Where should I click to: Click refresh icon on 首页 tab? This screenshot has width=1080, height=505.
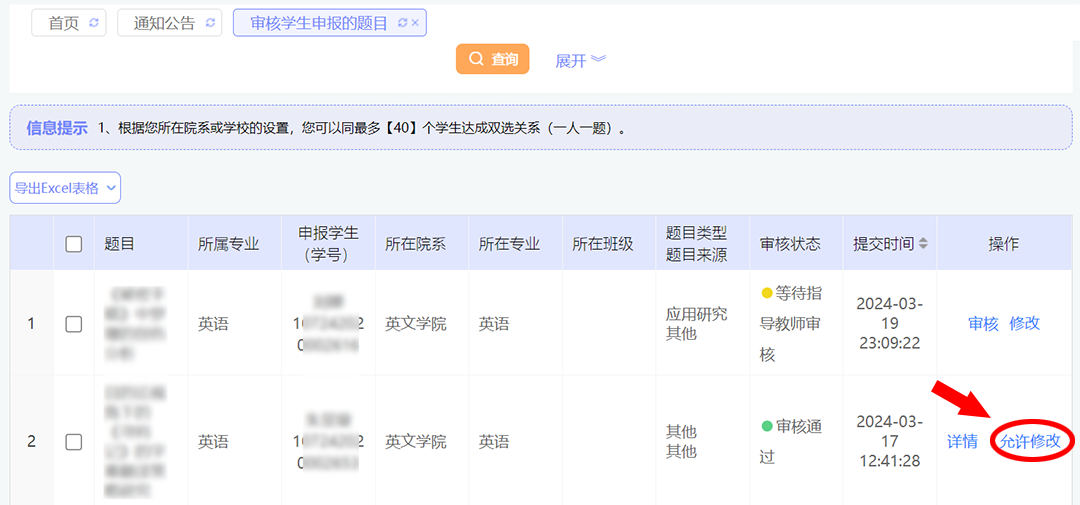[x=94, y=23]
